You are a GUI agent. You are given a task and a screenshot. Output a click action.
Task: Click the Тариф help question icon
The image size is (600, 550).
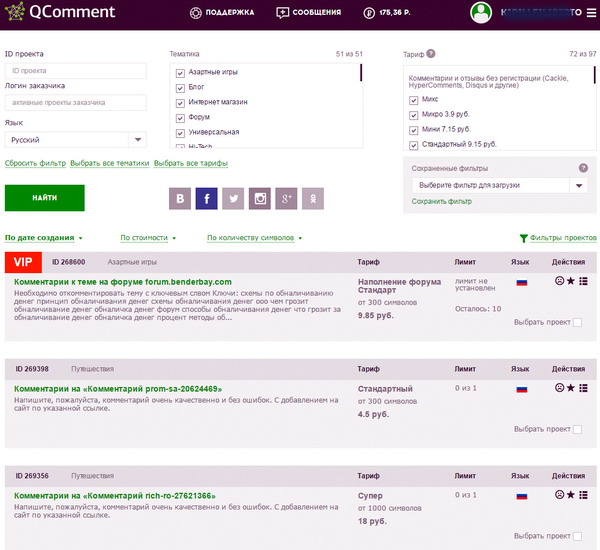431,54
